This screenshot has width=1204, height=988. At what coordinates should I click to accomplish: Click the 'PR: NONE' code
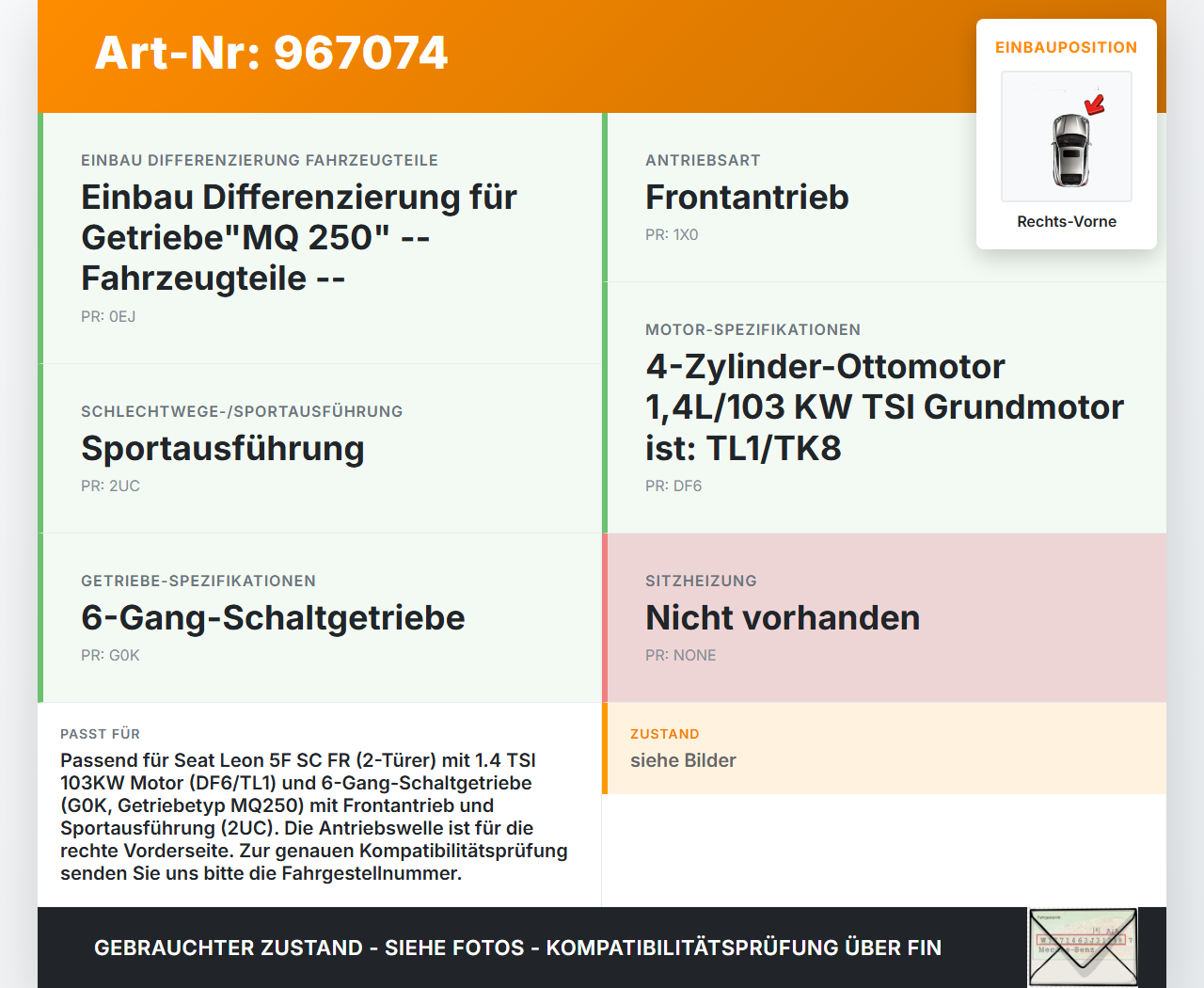point(681,655)
